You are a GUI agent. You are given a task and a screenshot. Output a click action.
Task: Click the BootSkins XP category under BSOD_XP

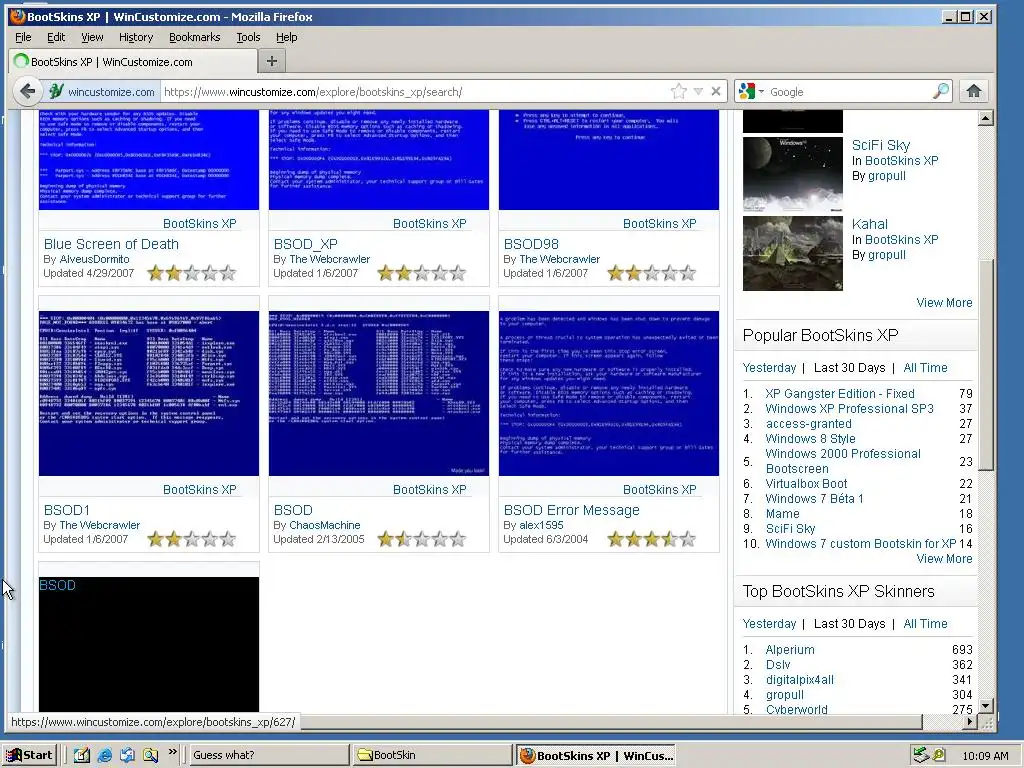point(430,223)
